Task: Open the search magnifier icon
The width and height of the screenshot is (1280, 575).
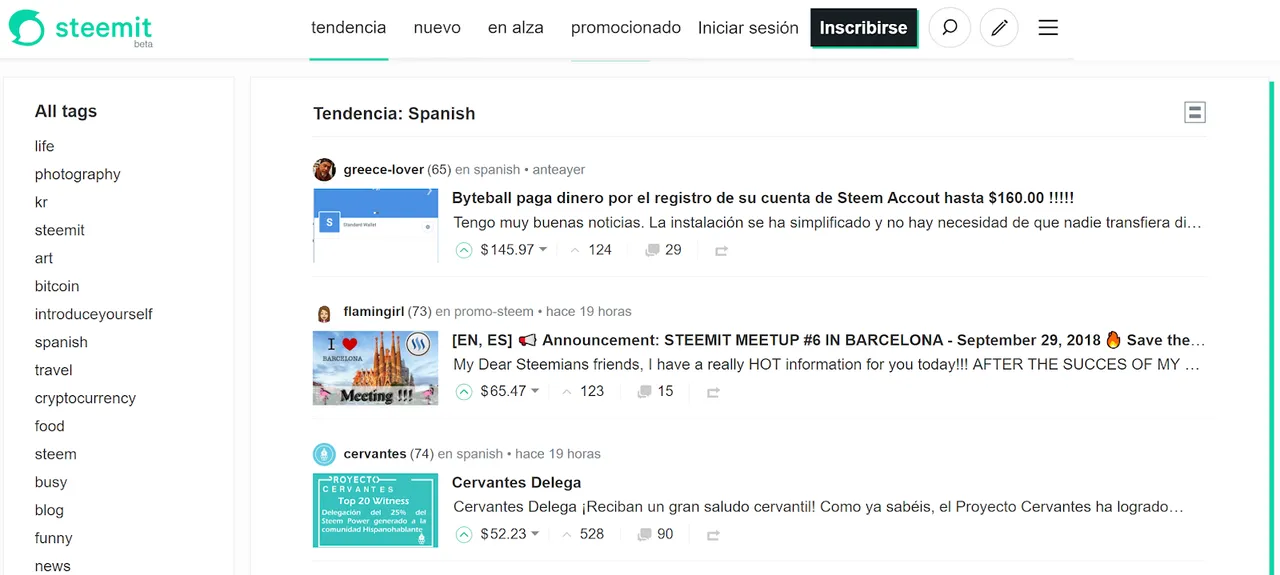Action: pyautogui.click(x=950, y=28)
